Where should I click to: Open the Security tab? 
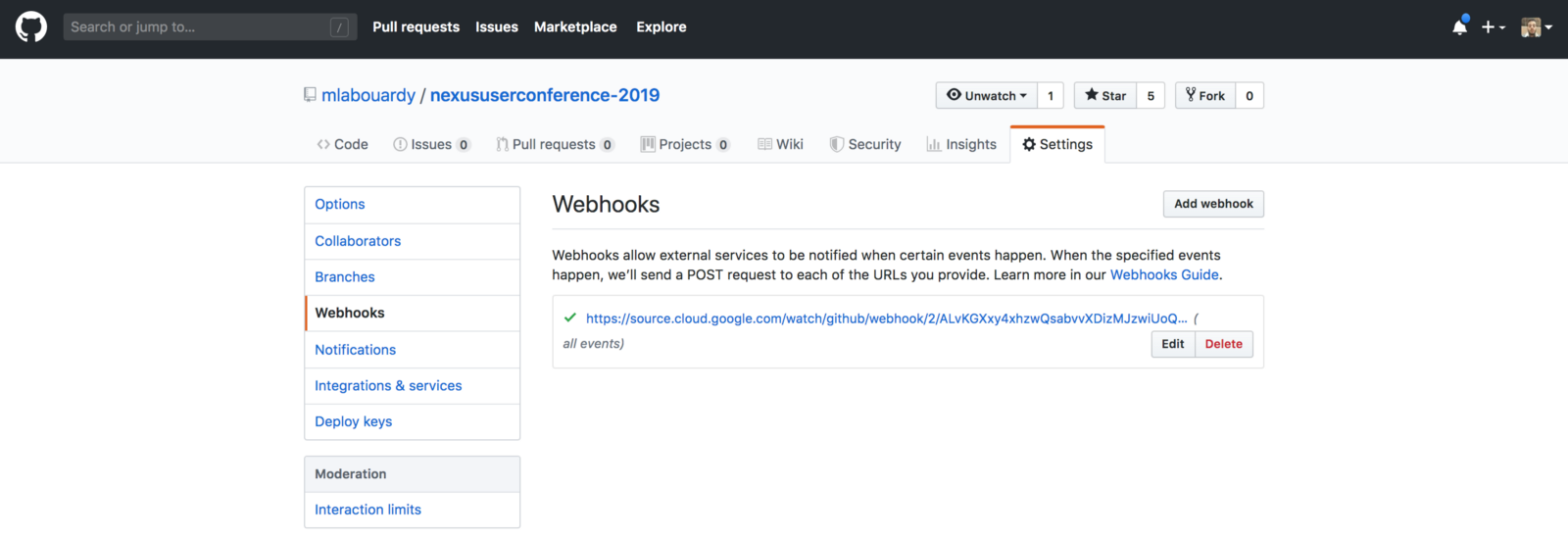(865, 144)
